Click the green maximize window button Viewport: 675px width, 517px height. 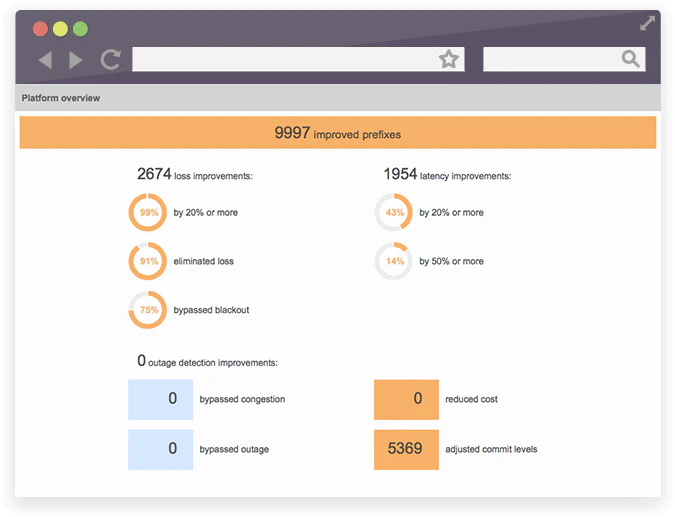coord(81,29)
